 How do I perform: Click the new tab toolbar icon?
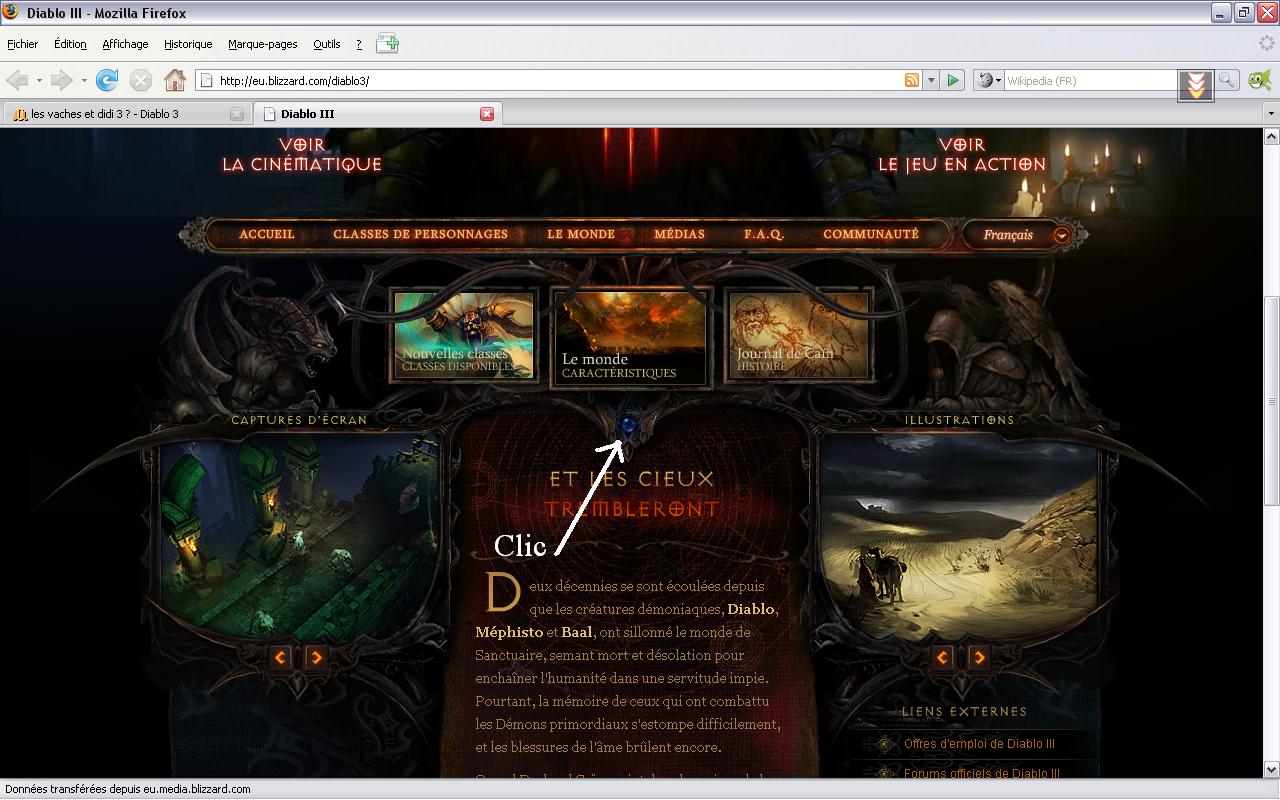tap(387, 44)
